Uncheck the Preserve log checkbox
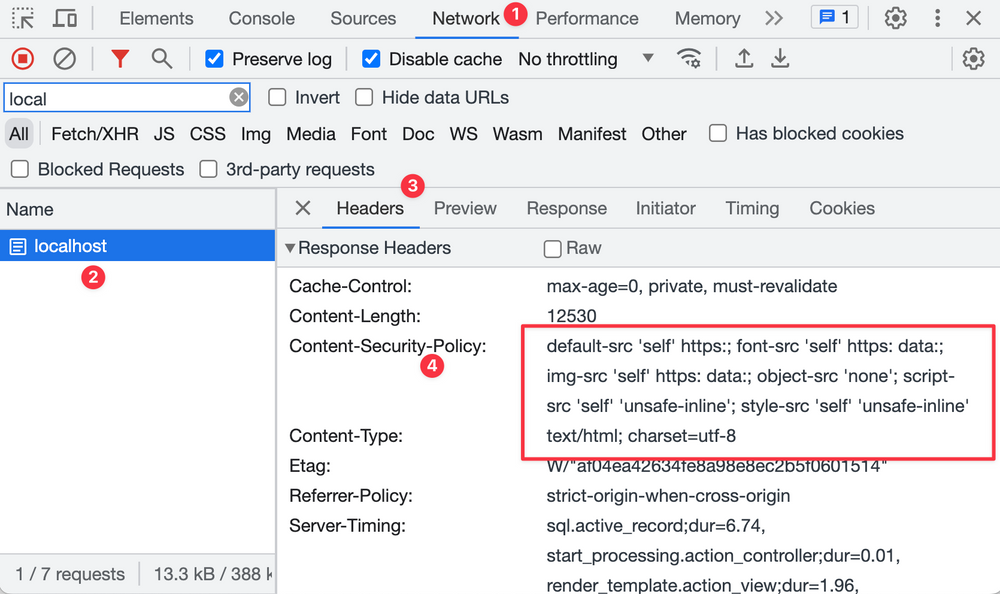The width and height of the screenshot is (1000, 594). click(214, 59)
